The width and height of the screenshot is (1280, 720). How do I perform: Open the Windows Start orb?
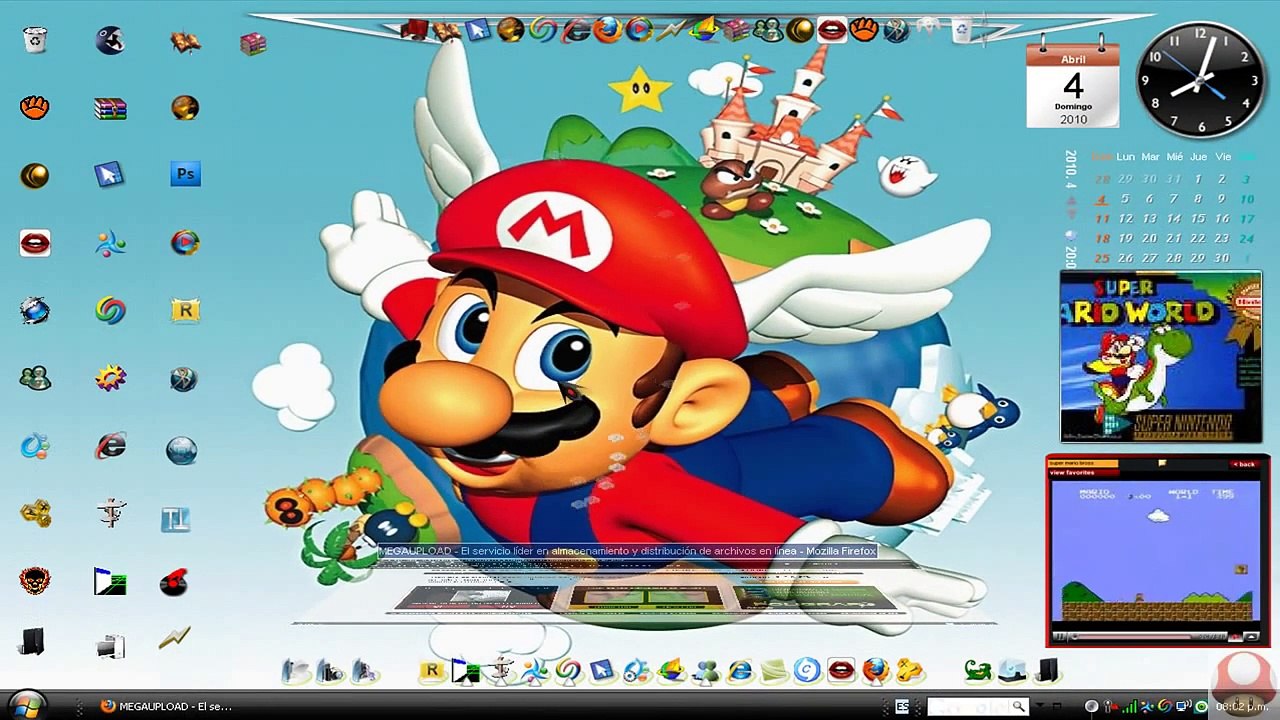[27, 705]
